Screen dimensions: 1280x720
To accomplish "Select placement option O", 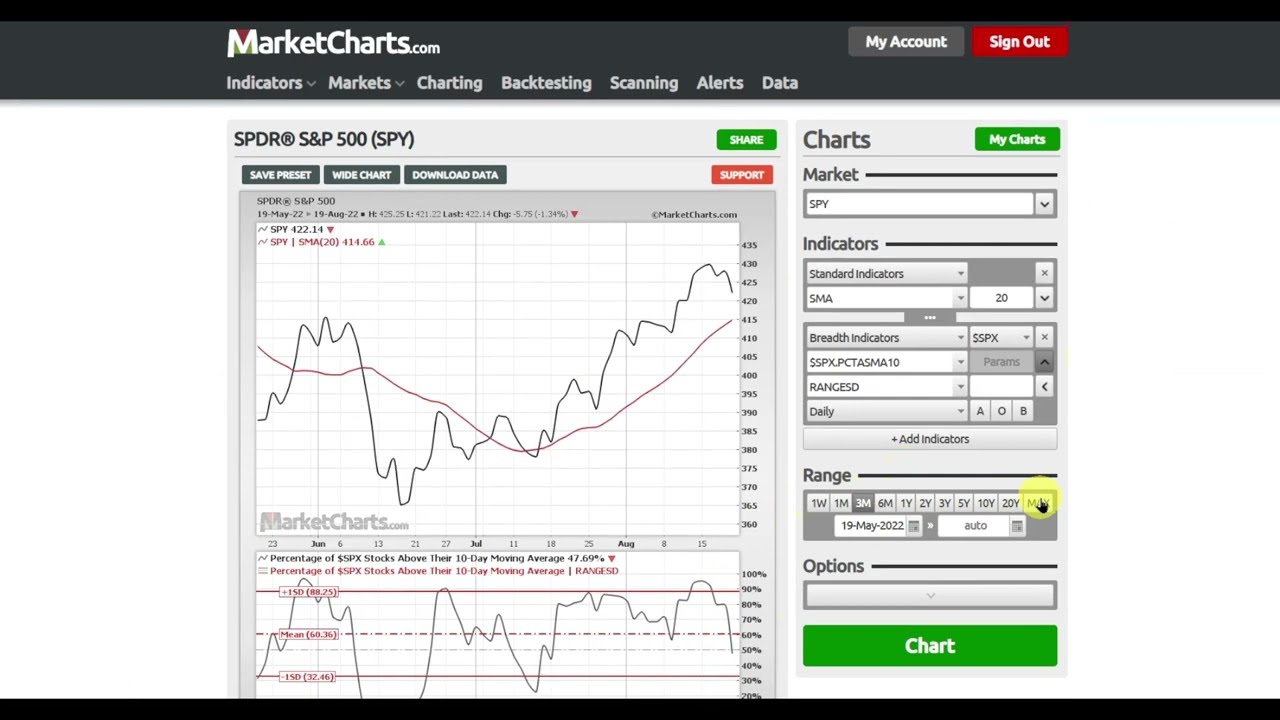I will (x=1001, y=411).
